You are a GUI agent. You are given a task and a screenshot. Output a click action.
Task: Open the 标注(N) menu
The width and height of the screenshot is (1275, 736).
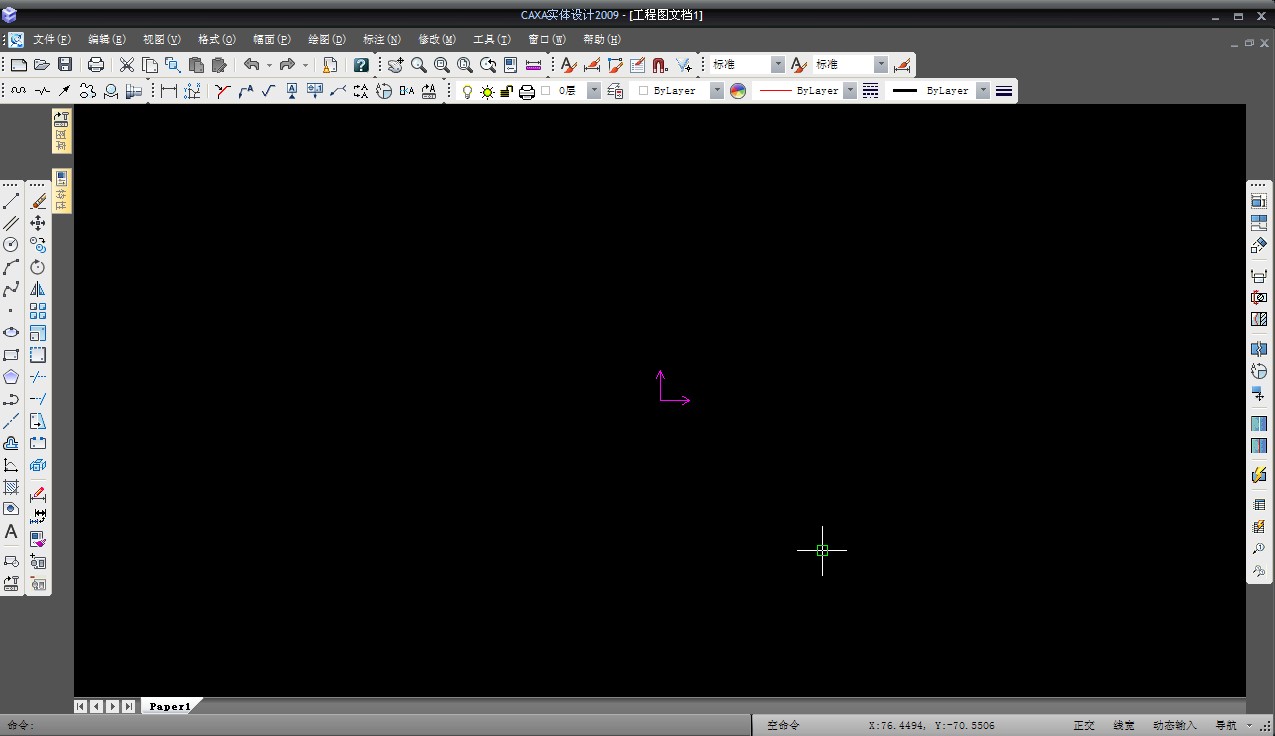[382, 40]
